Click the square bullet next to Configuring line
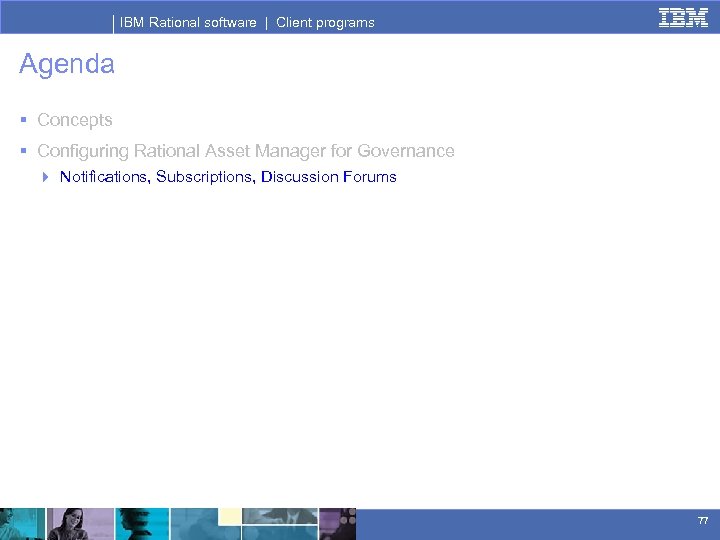Viewport: 720px width, 540px height. pyautogui.click(x=23, y=150)
